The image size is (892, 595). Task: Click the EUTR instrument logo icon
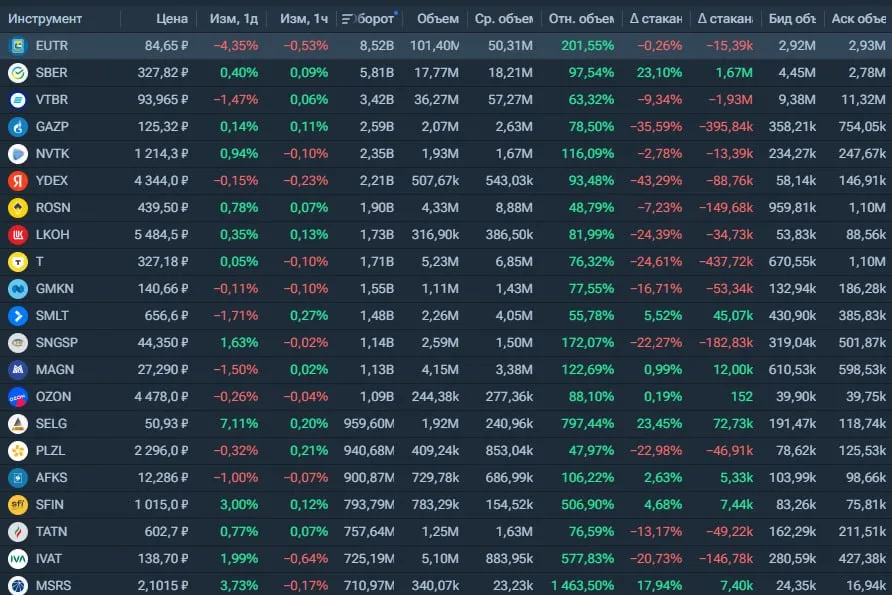18,46
